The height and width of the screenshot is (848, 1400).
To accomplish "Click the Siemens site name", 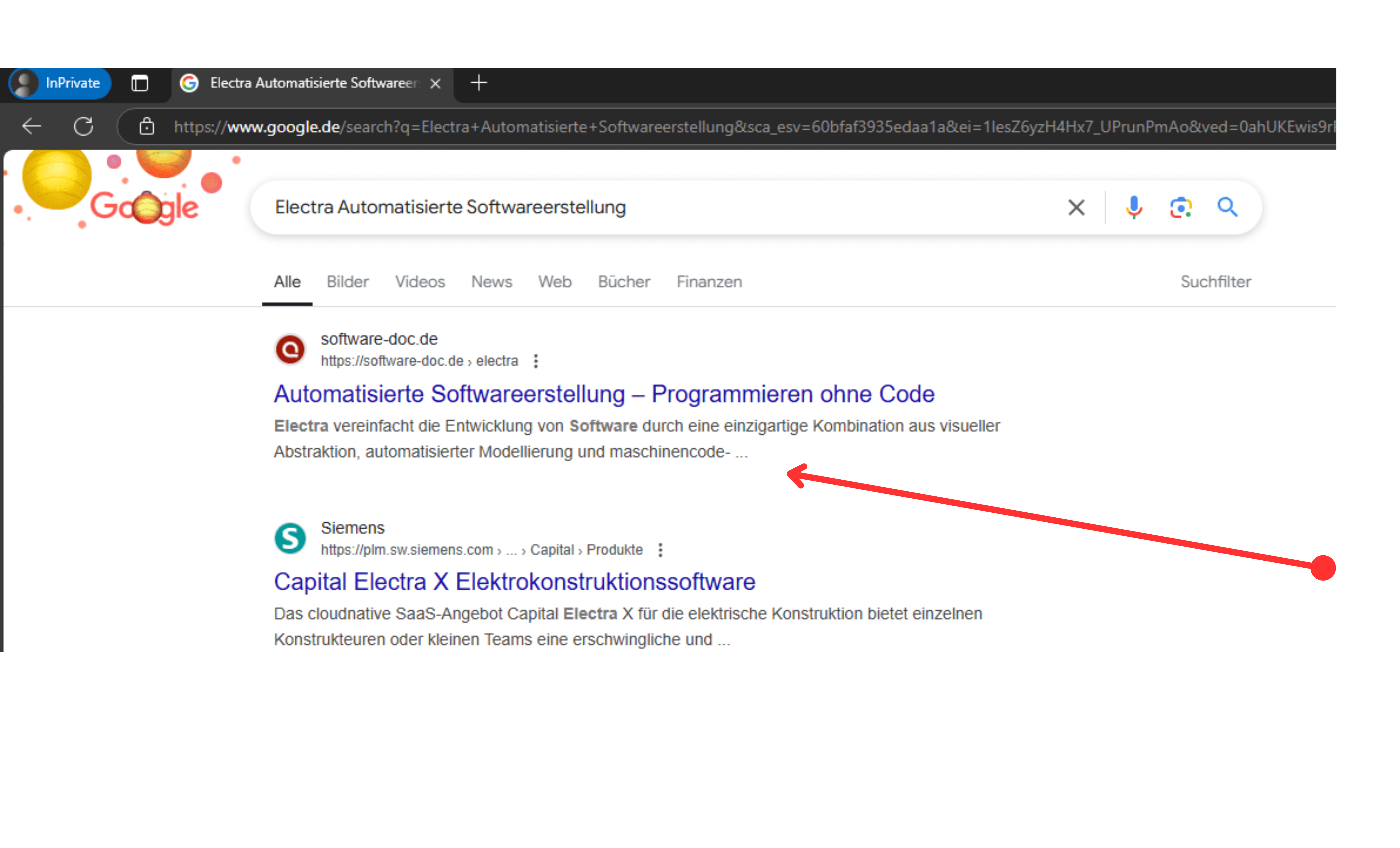I will (x=353, y=528).
